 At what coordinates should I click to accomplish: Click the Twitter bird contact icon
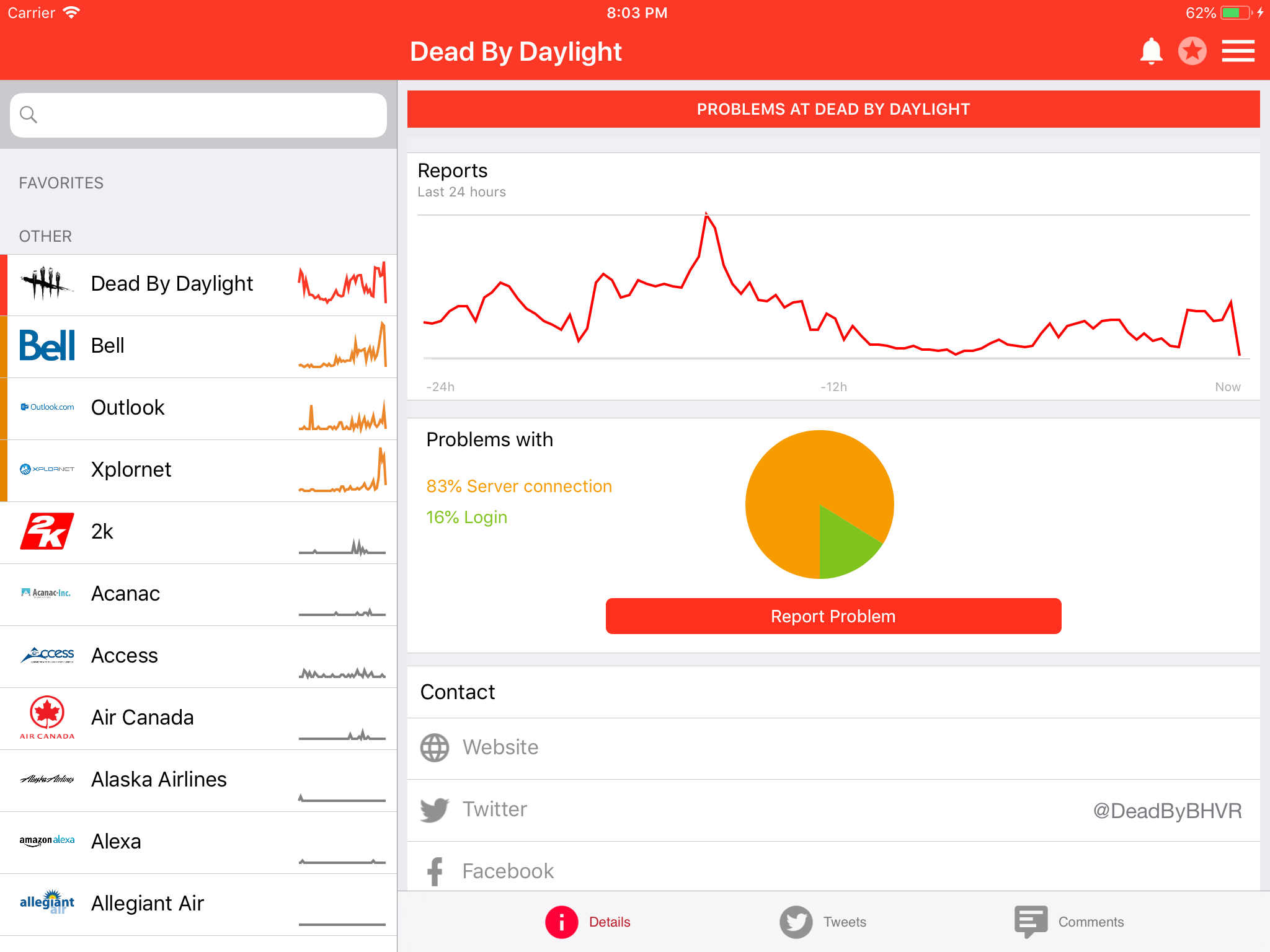[x=434, y=809]
